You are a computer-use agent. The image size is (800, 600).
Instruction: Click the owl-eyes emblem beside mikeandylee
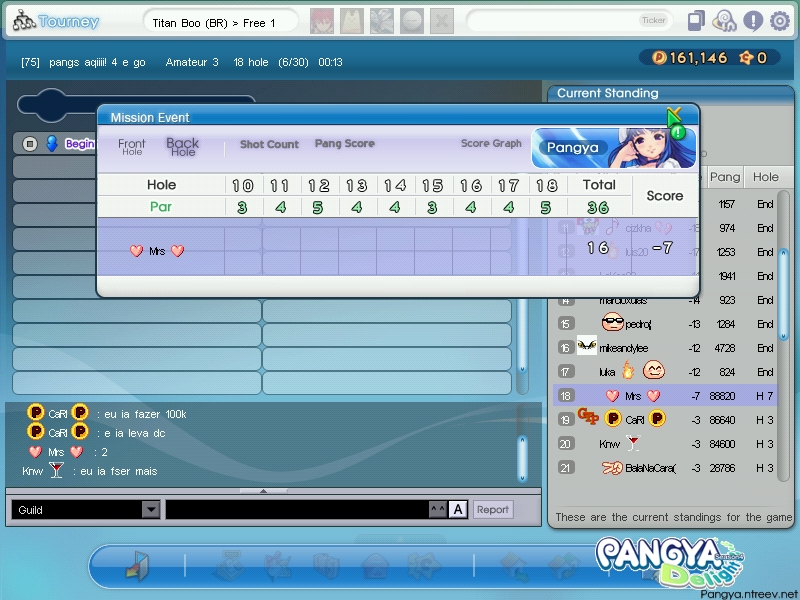587,346
